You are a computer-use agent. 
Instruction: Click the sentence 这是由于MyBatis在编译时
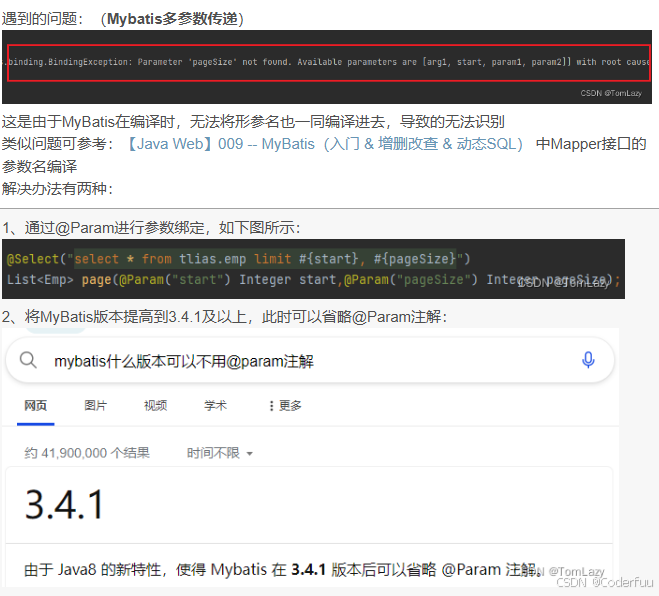[253, 122]
